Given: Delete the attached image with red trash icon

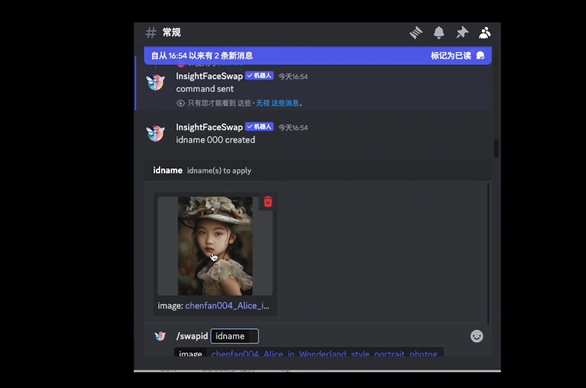Looking at the screenshot, I should [x=268, y=201].
